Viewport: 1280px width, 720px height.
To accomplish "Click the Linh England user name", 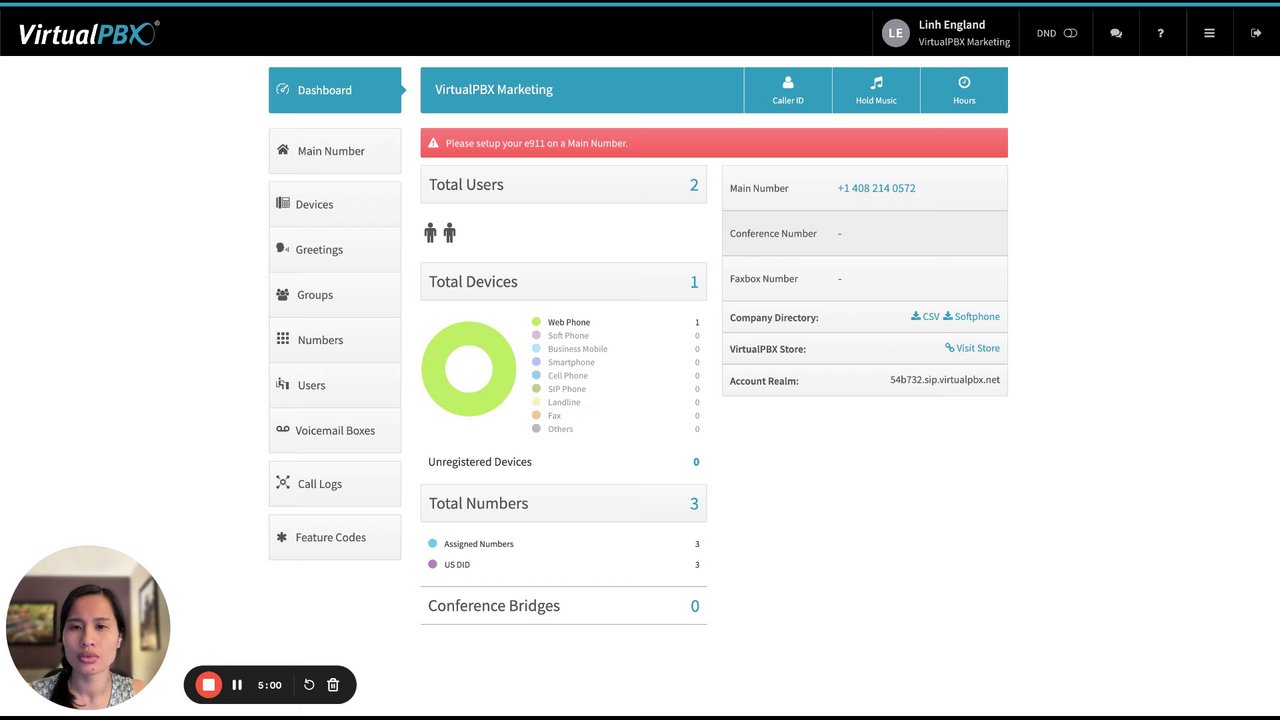I will [952, 25].
